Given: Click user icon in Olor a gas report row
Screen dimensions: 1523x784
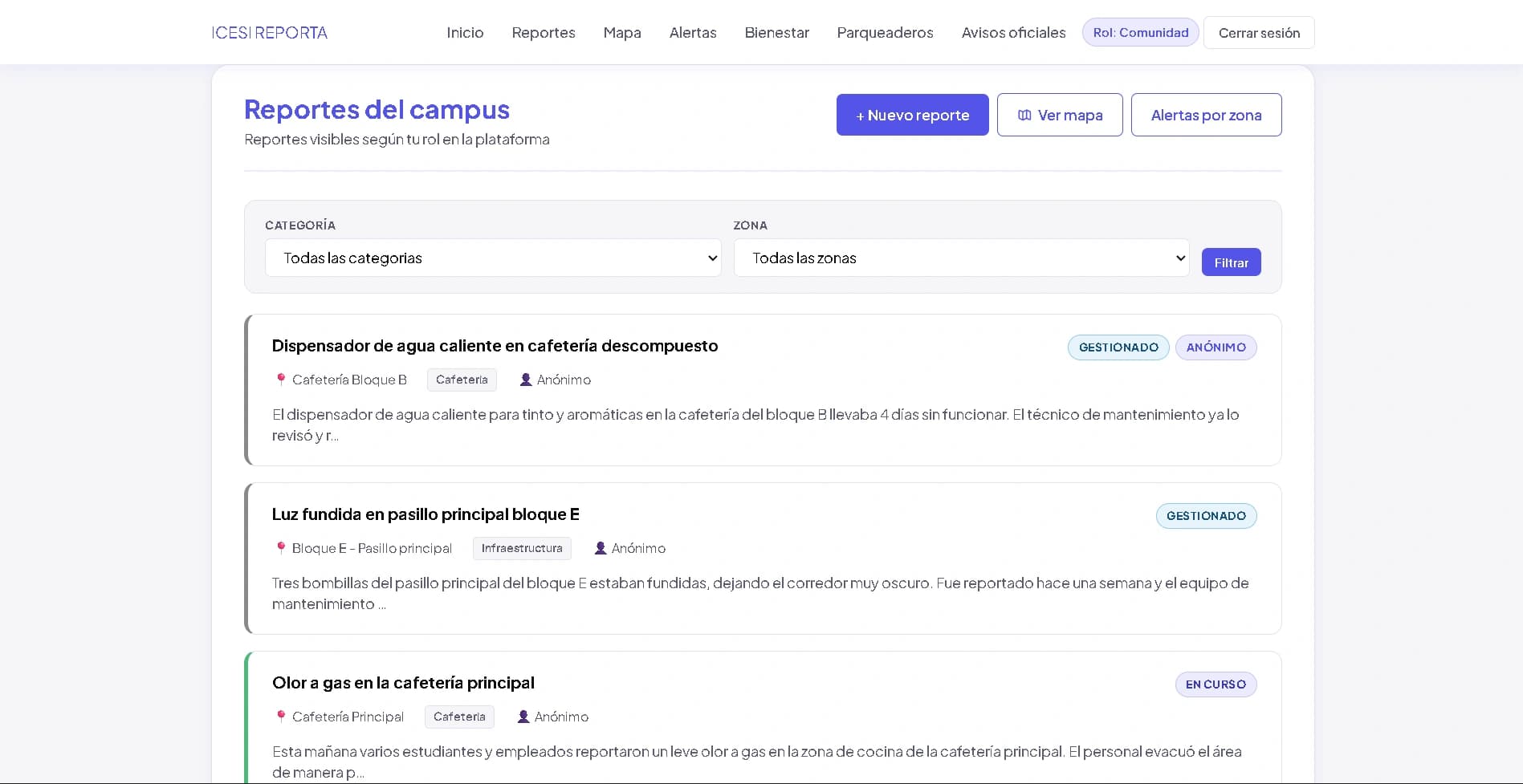Looking at the screenshot, I should pos(523,717).
